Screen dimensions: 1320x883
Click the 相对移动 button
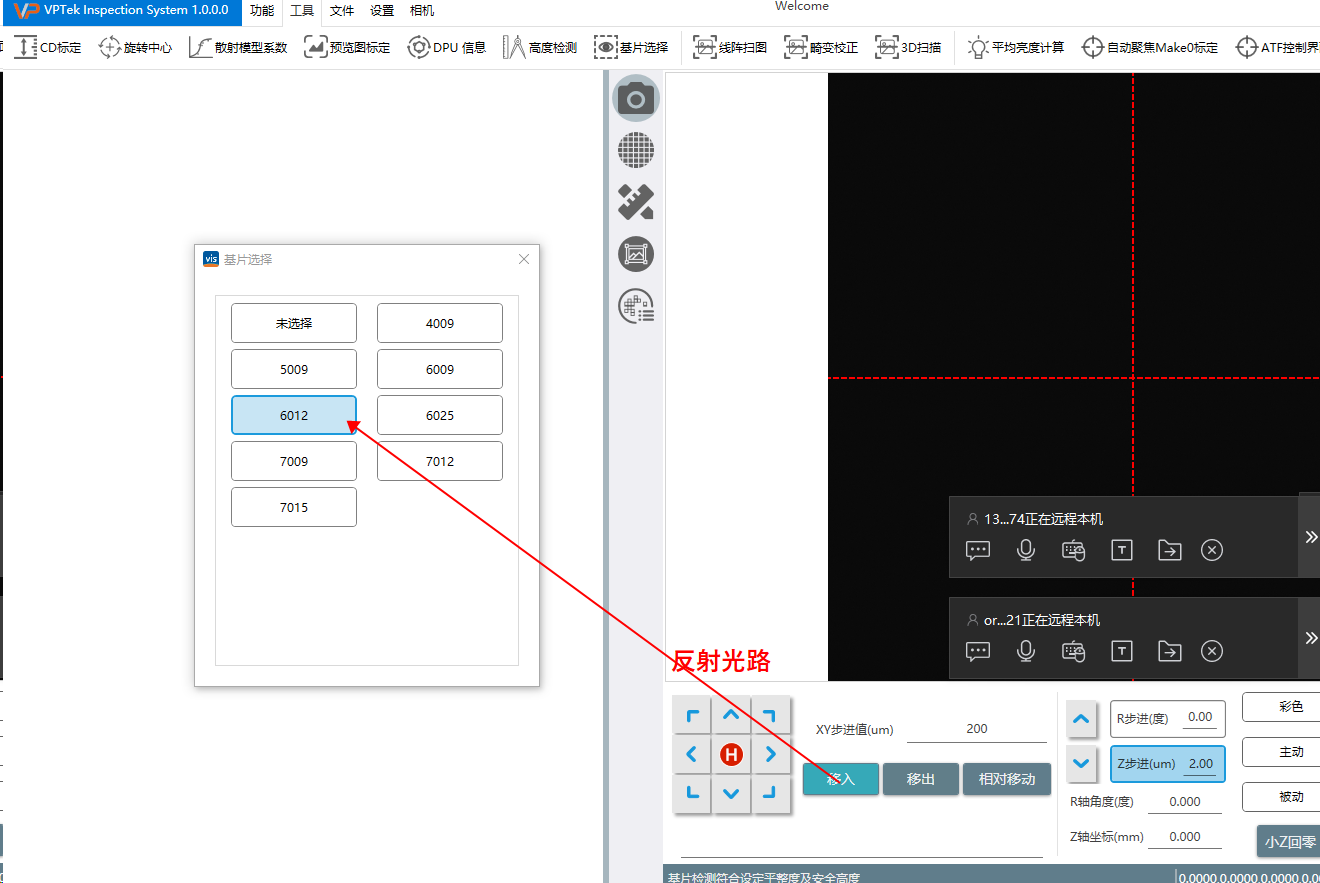pyautogui.click(x=1006, y=779)
